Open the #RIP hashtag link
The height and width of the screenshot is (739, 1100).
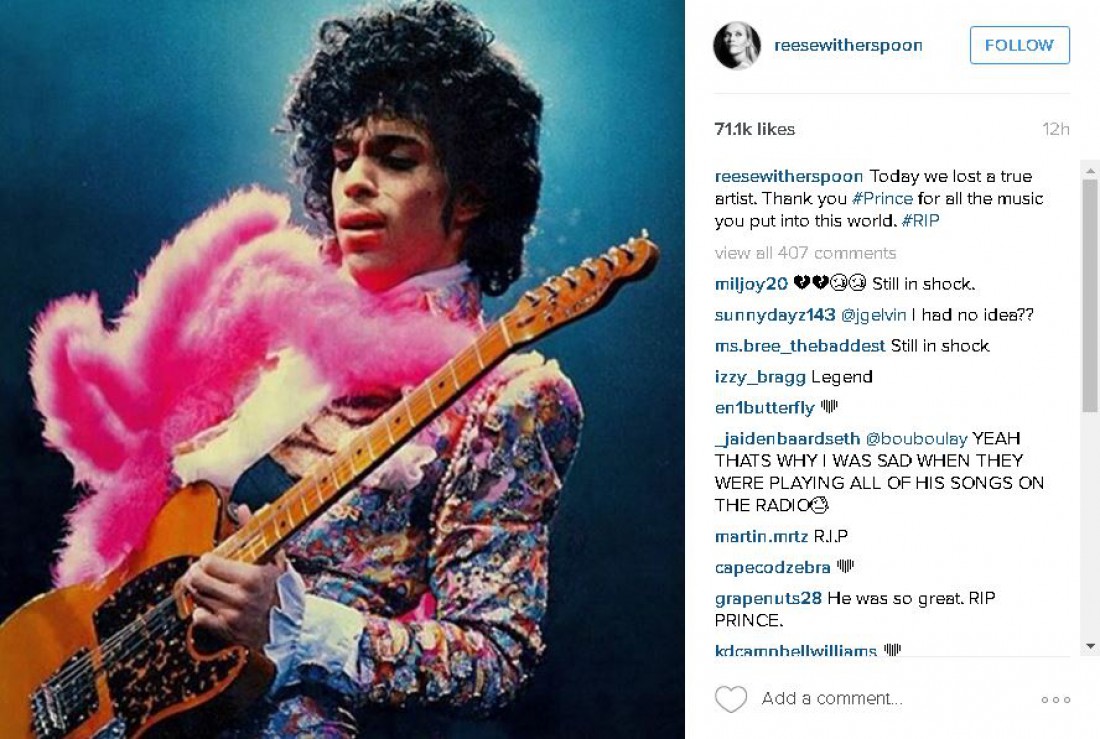pyautogui.click(x=920, y=221)
